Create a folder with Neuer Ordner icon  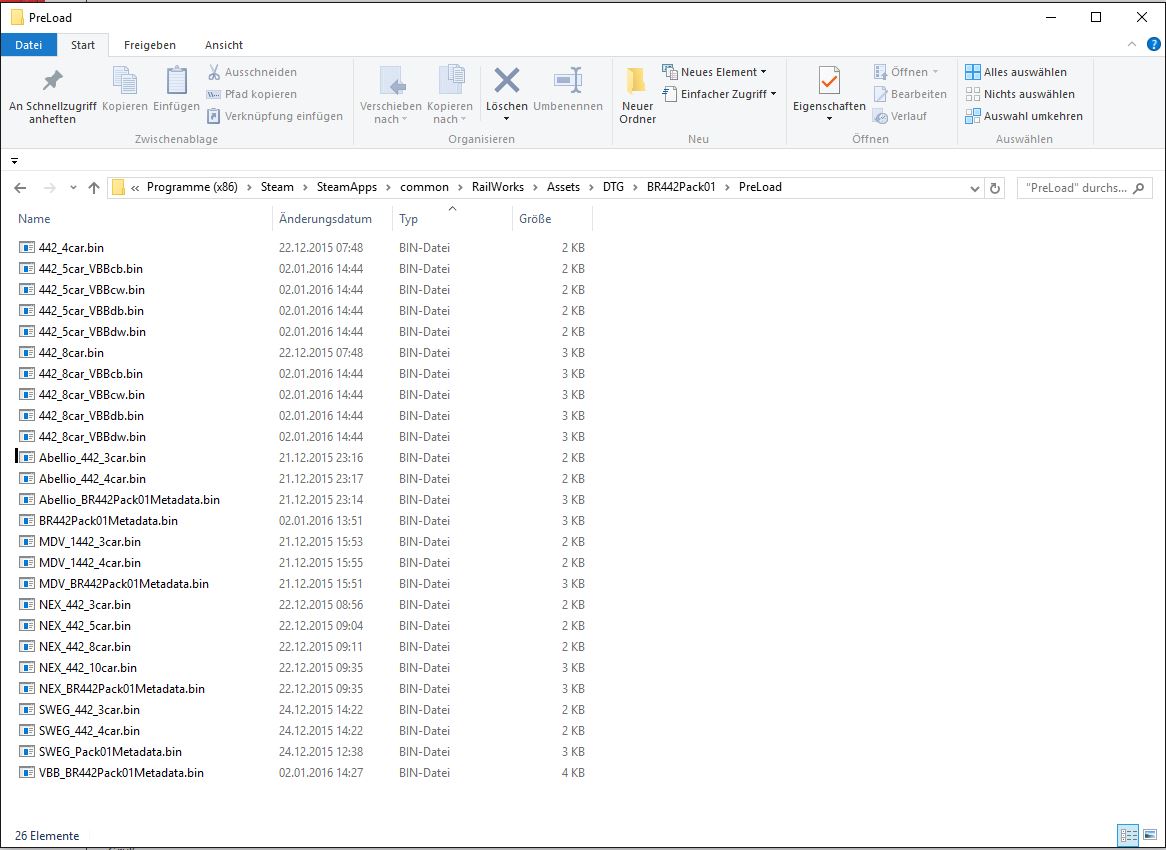[x=637, y=82]
